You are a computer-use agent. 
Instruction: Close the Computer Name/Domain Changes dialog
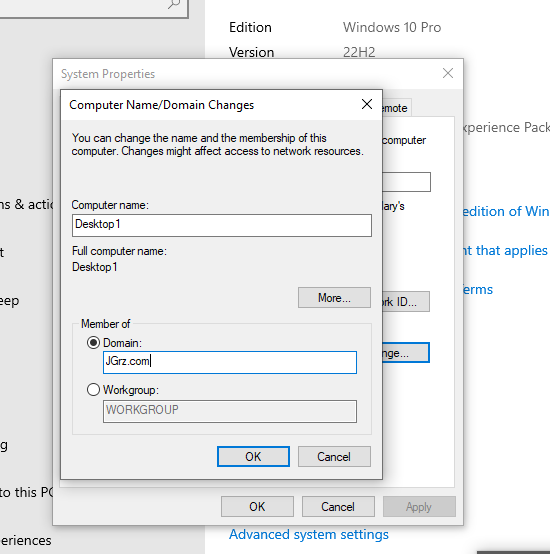pyautogui.click(x=367, y=104)
